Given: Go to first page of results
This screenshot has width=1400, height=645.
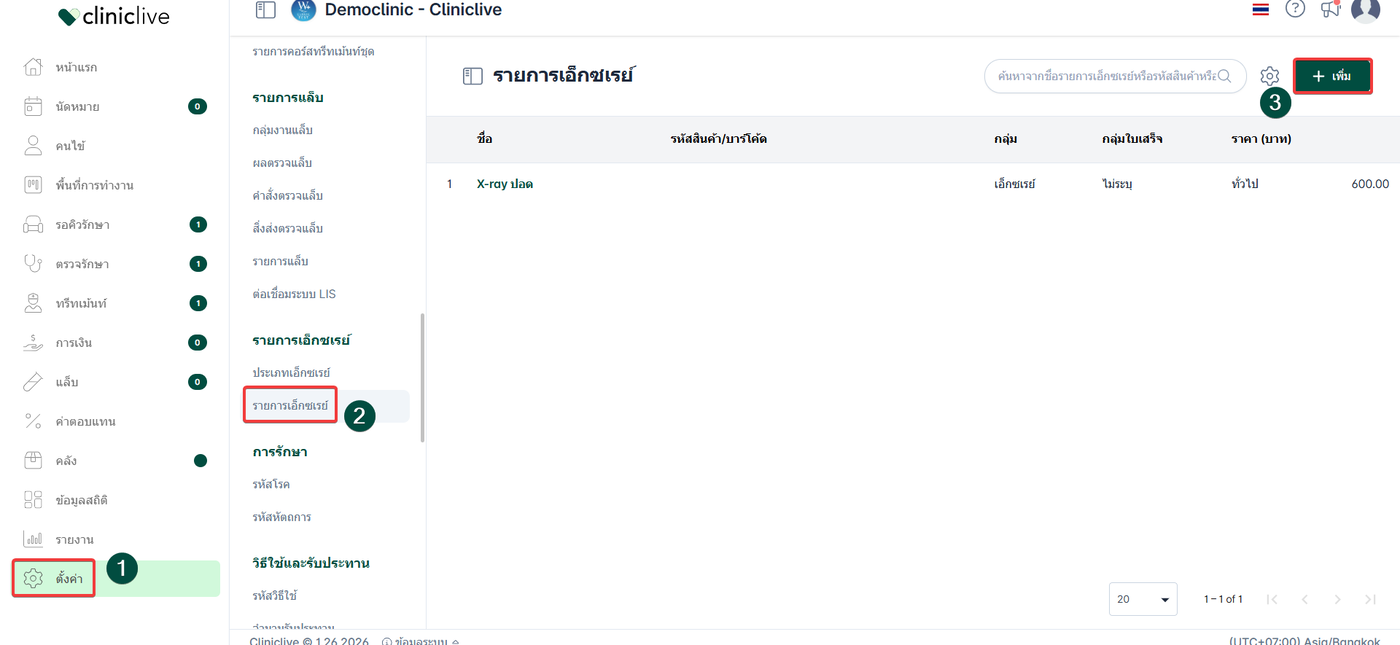Looking at the screenshot, I should [1272, 599].
